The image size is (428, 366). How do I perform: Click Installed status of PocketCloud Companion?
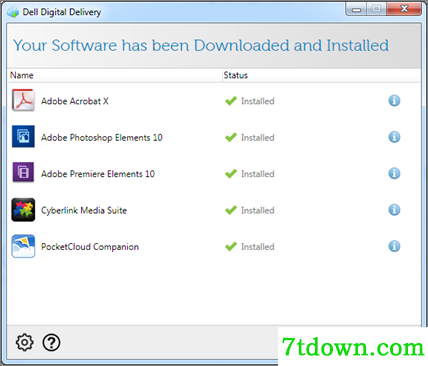point(258,247)
